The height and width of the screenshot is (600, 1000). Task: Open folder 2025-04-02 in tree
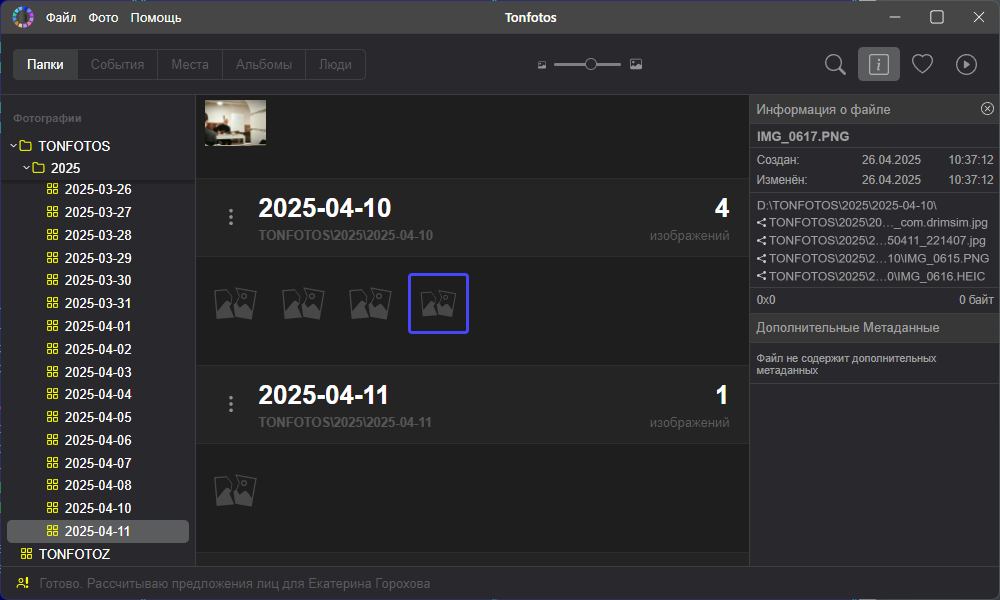(98, 349)
